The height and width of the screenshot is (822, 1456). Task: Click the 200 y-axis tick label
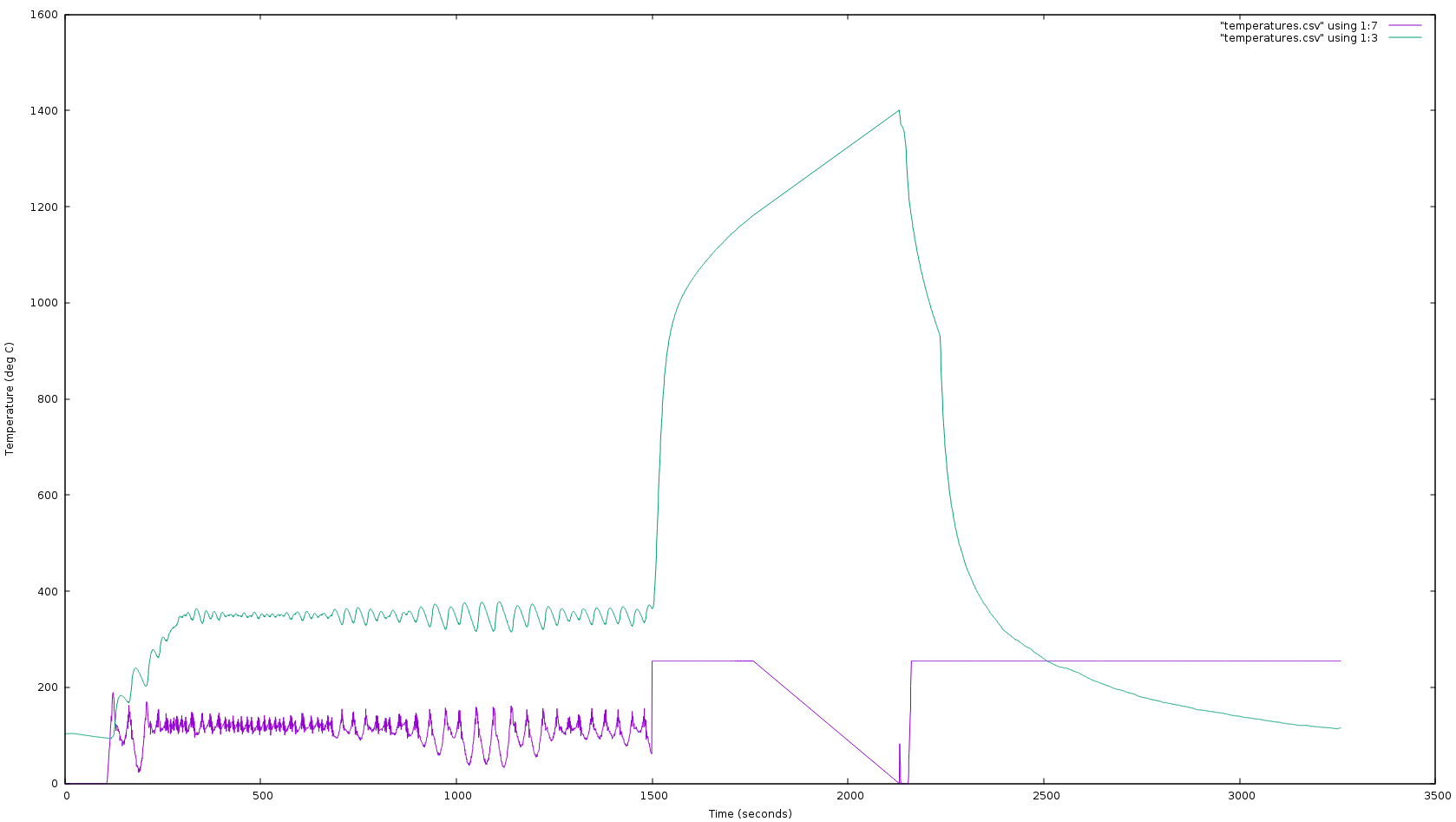tap(49, 687)
